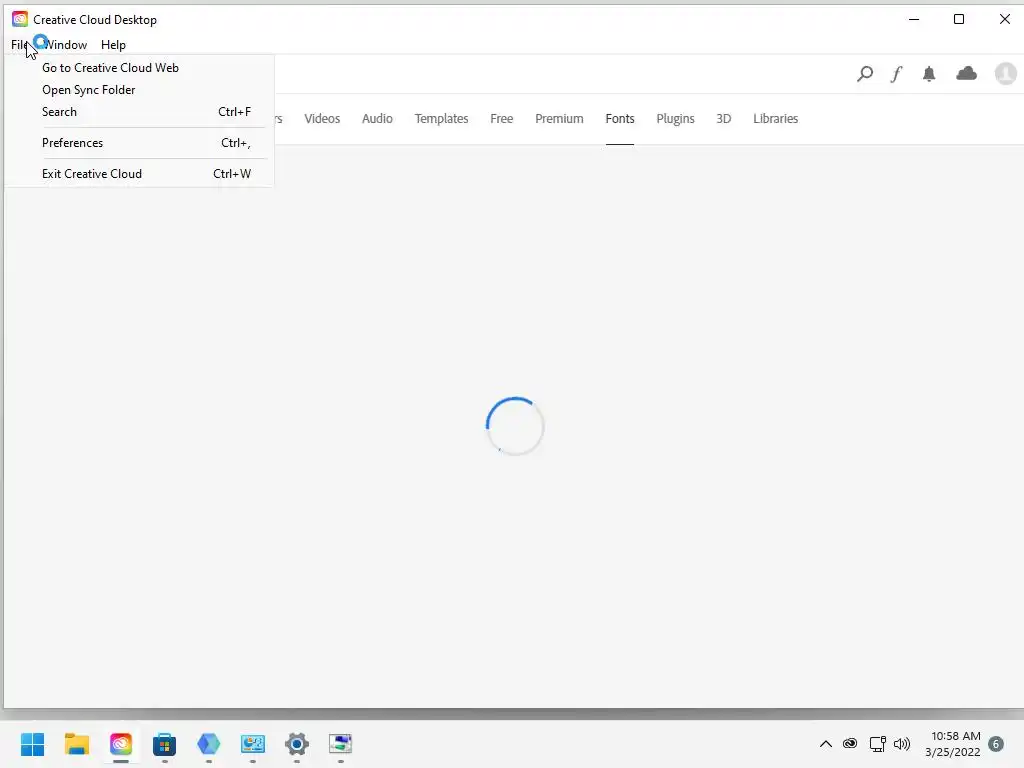Switch to the Audio tab
The image size is (1024, 768).
point(377,119)
